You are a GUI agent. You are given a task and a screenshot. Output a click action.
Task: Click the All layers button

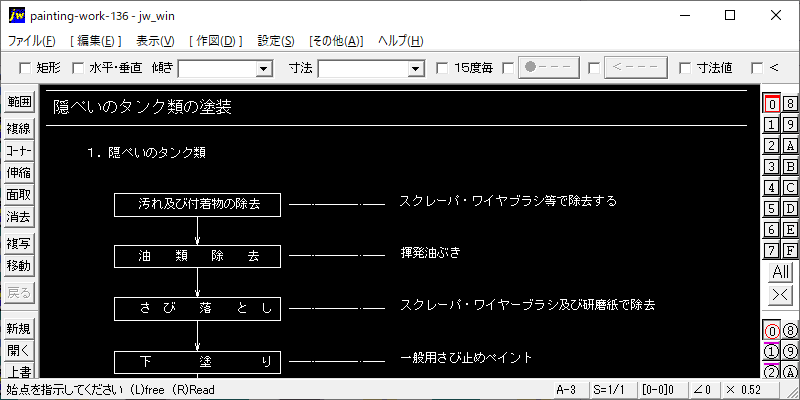point(781,272)
